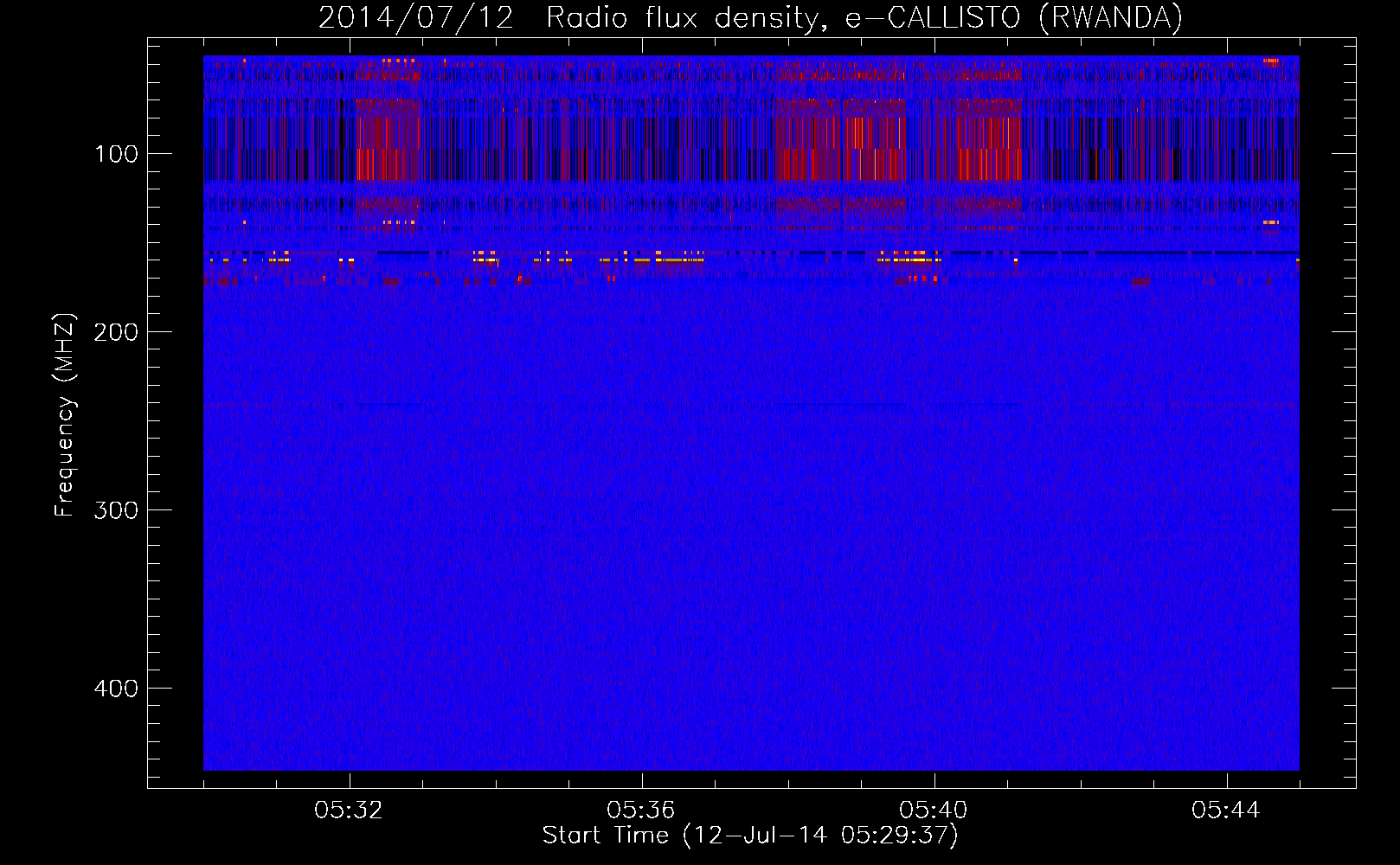Click the 05:36 time tick label
Image resolution: width=1400 pixels, height=865 pixels.
coord(641,811)
